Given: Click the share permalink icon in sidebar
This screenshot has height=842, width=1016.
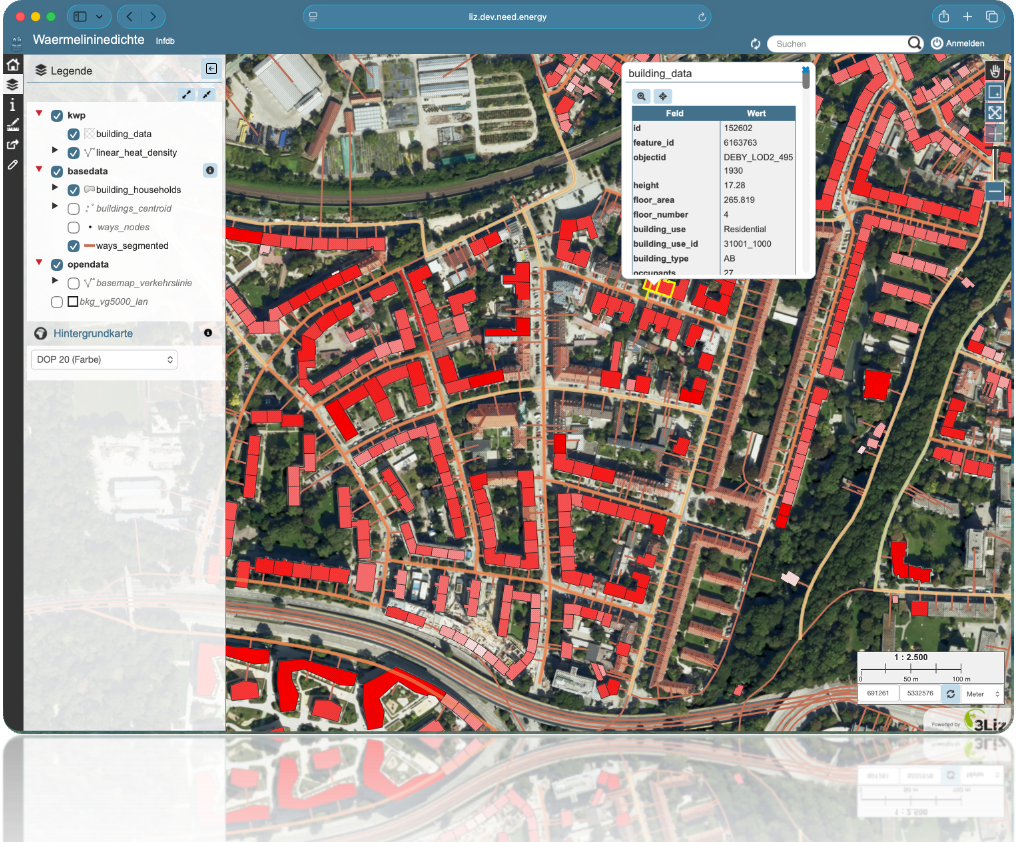Looking at the screenshot, I should tap(13, 145).
